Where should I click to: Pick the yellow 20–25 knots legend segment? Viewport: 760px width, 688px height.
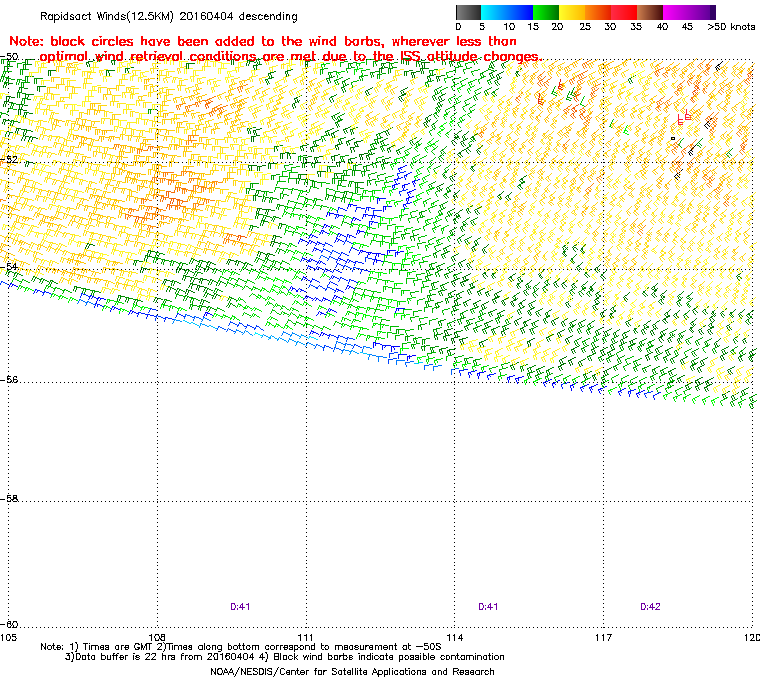[572, 12]
